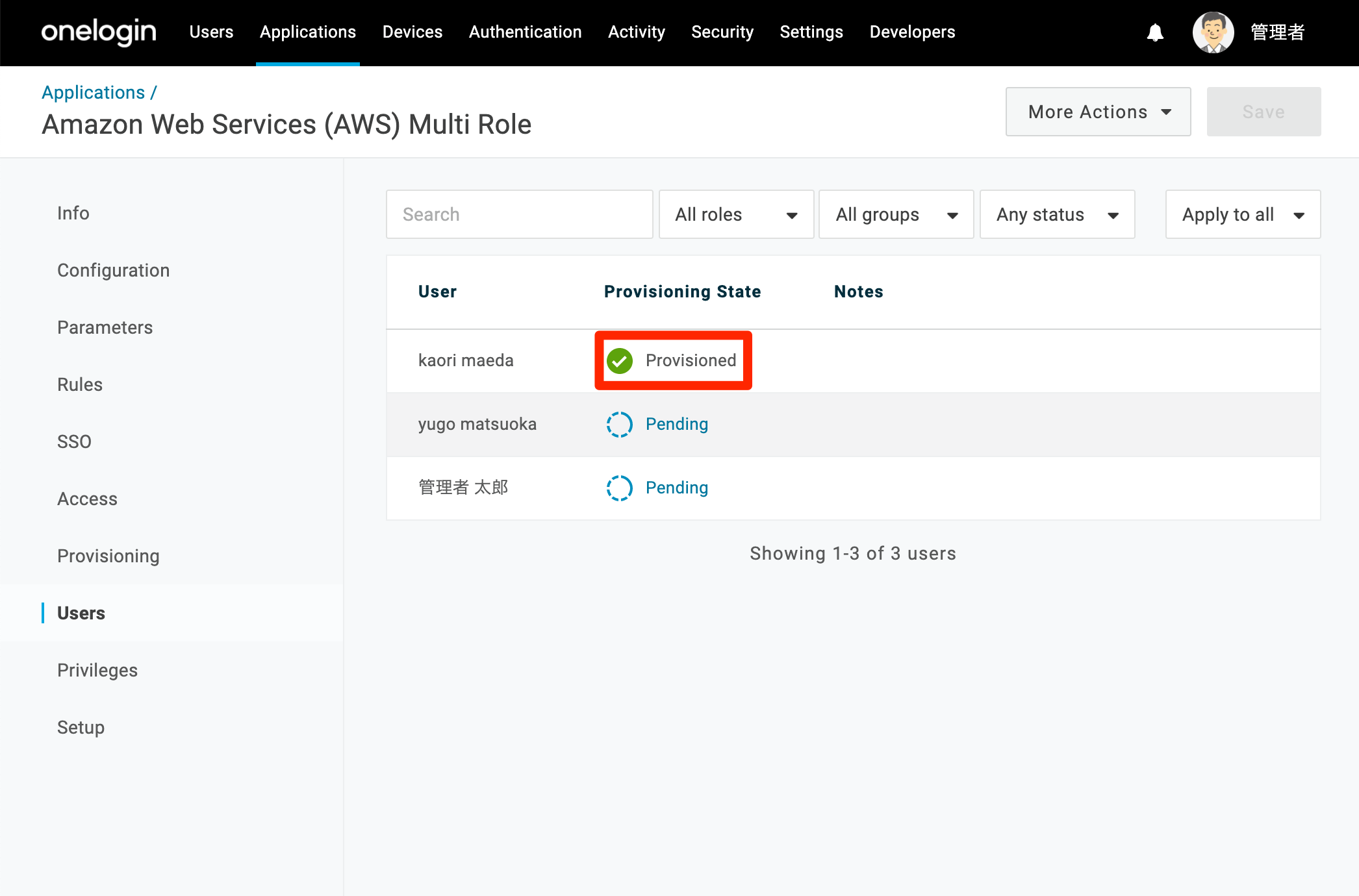The width and height of the screenshot is (1359, 896).
Task: Click the Pending link for 管理者 太郎
Action: pos(677,488)
